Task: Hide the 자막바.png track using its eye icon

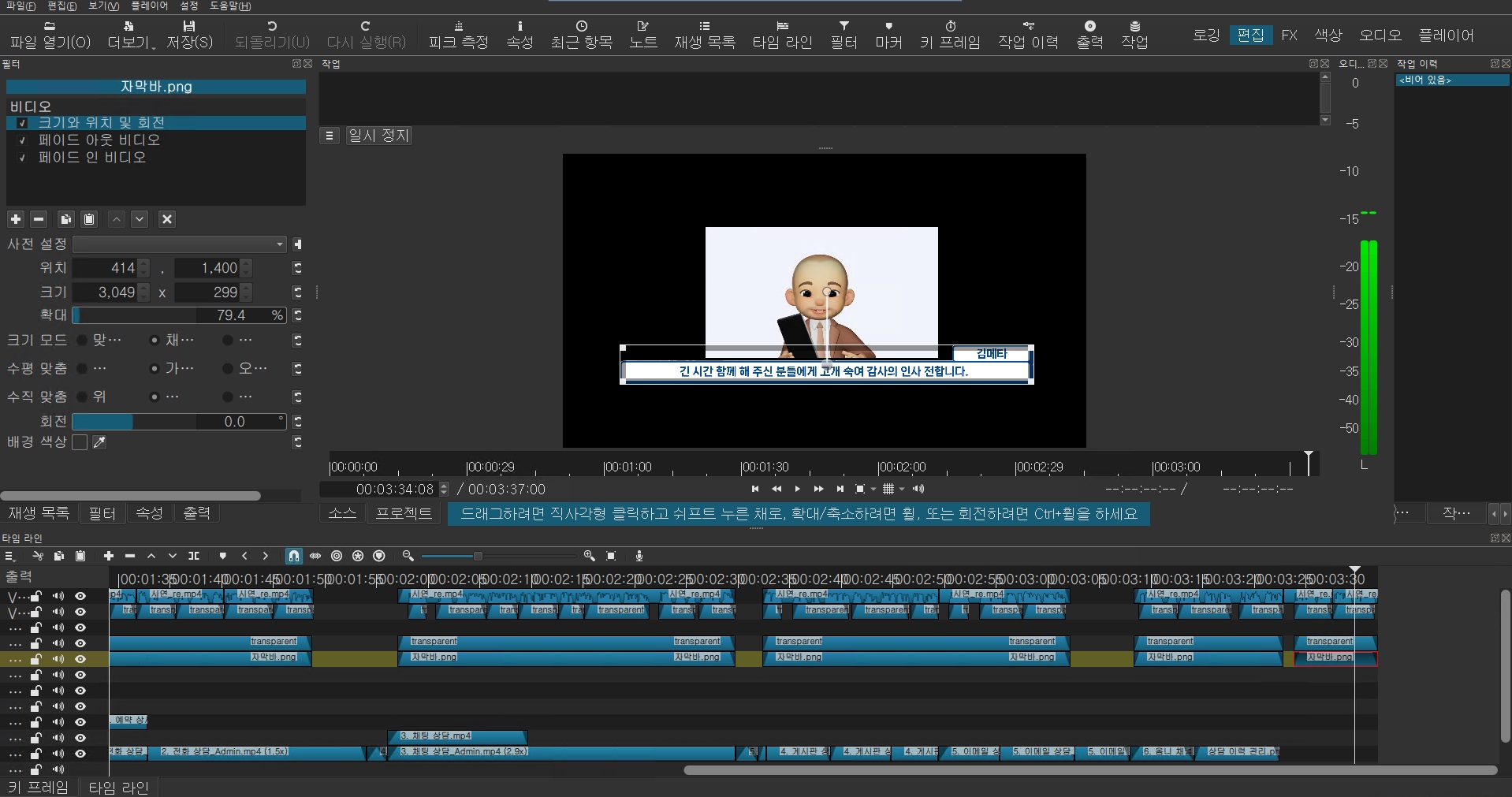Action: [80, 659]
